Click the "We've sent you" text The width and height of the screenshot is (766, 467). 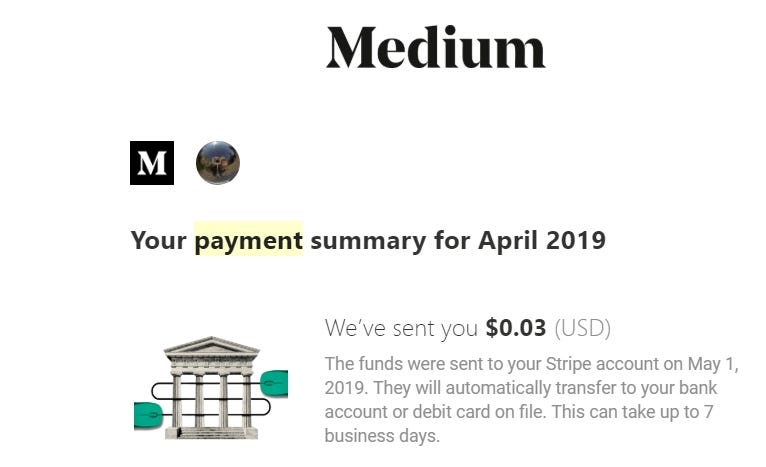pos(401,328)
